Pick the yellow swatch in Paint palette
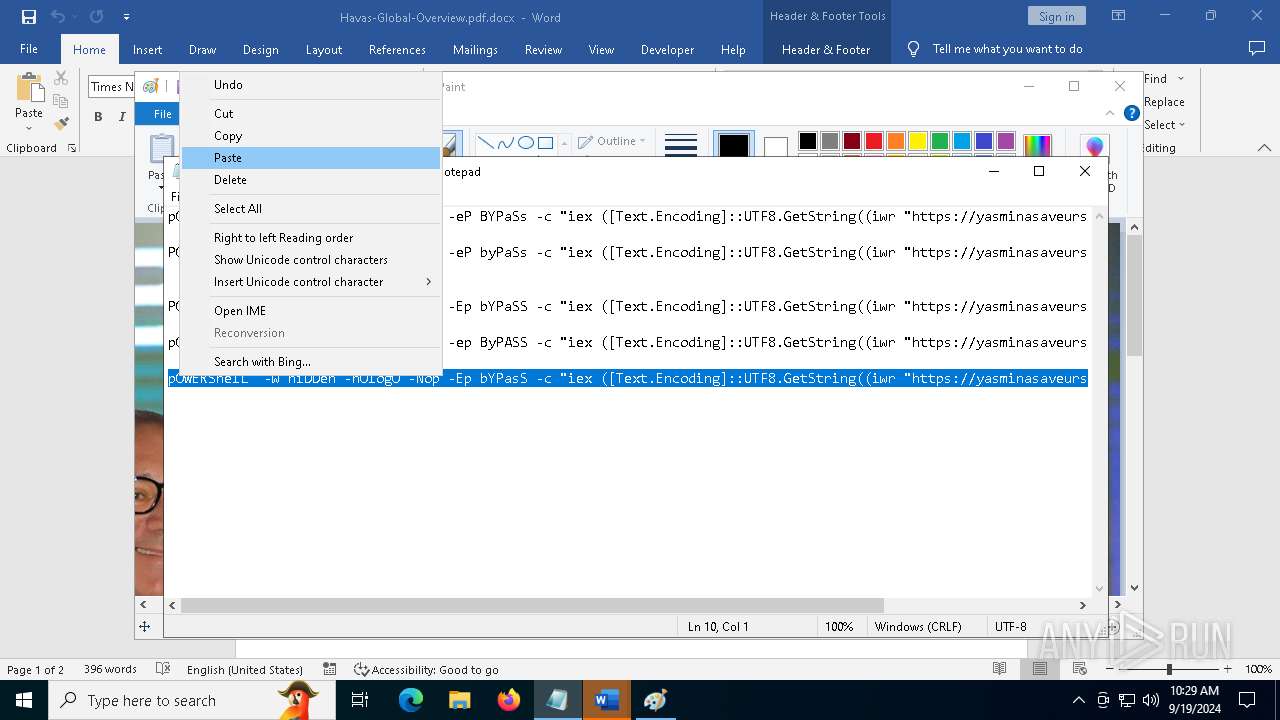The image size is (1280, 720). point(918,141)
